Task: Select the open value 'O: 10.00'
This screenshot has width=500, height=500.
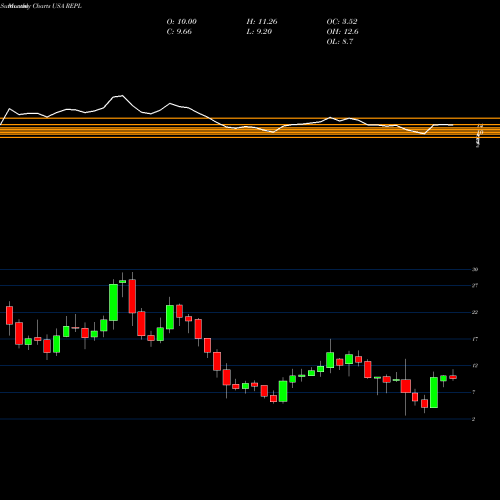Action: tap(181, 22)
